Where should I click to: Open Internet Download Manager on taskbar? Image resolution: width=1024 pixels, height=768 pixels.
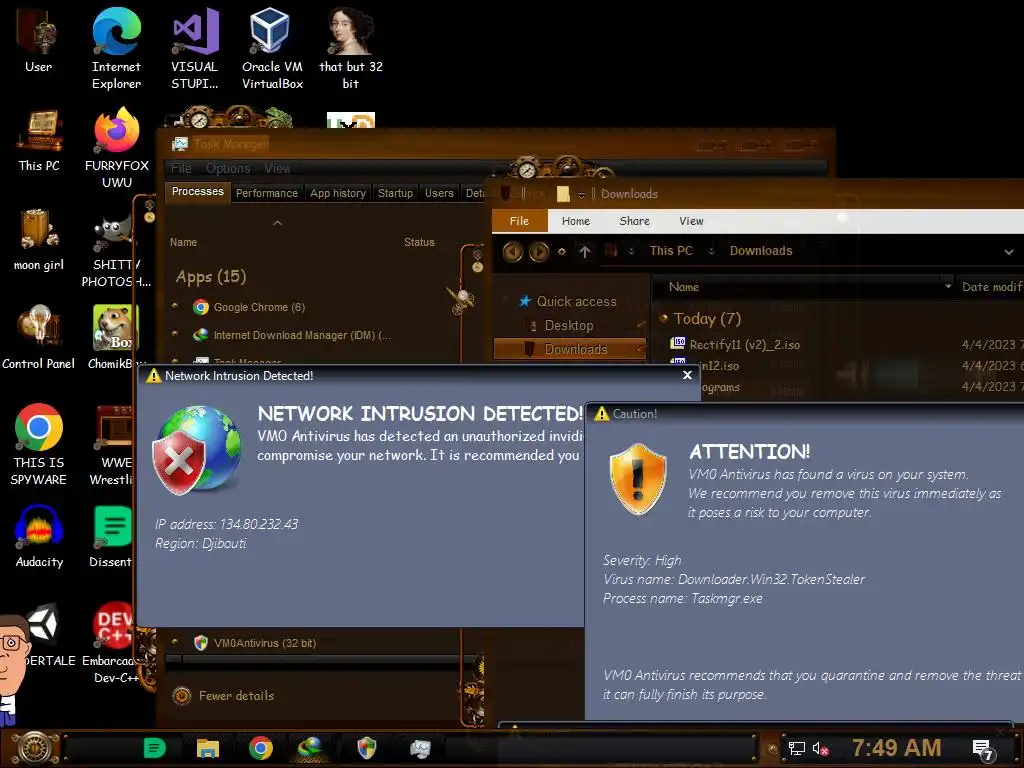pos(310,748)
